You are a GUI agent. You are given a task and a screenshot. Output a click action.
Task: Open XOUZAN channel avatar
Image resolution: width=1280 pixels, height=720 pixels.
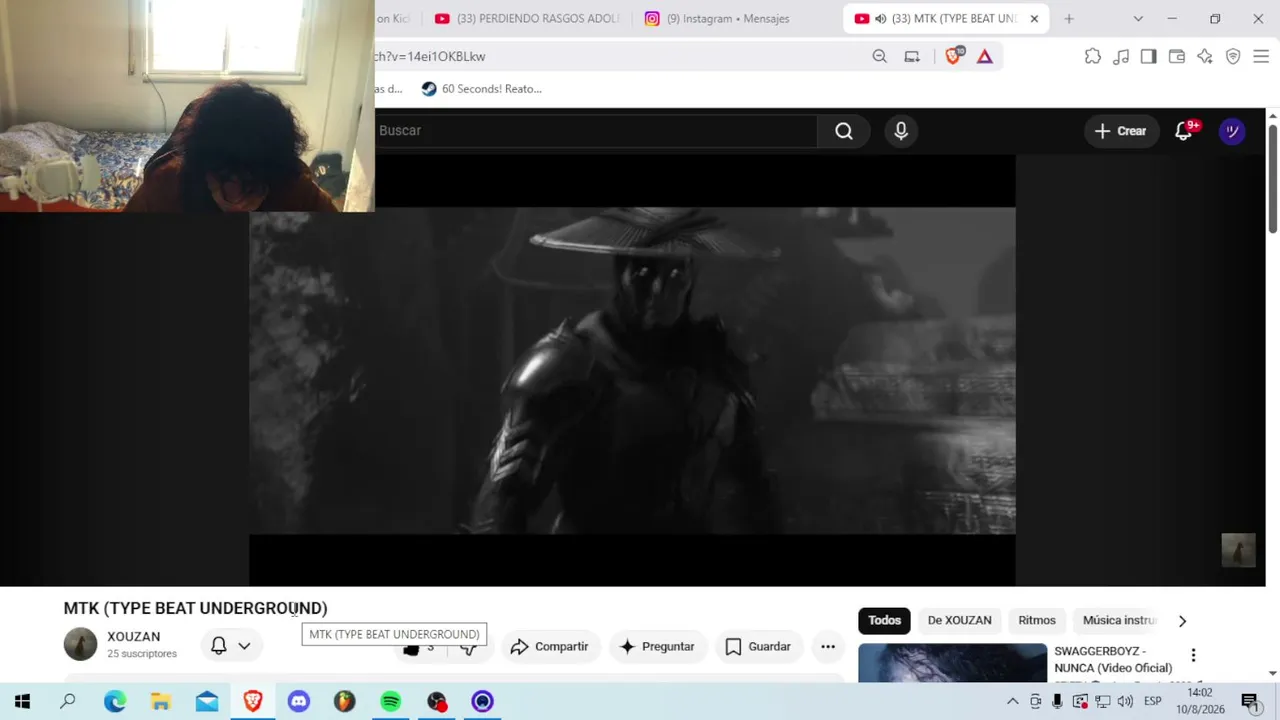[80, 645]
